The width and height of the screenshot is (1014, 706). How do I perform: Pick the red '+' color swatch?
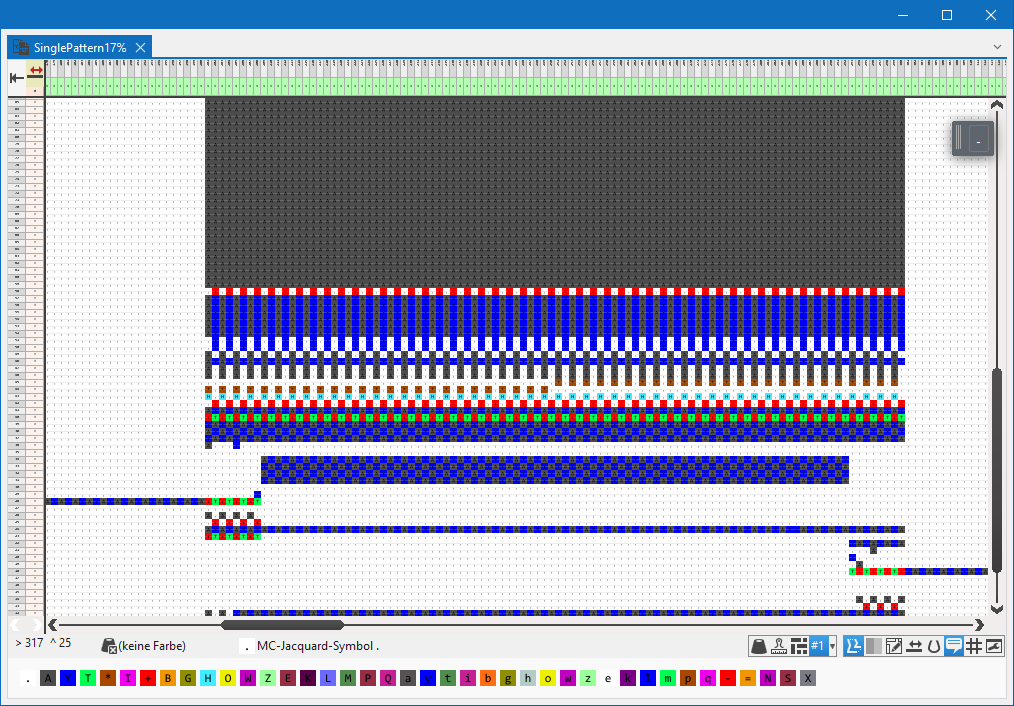coord(148,678)
